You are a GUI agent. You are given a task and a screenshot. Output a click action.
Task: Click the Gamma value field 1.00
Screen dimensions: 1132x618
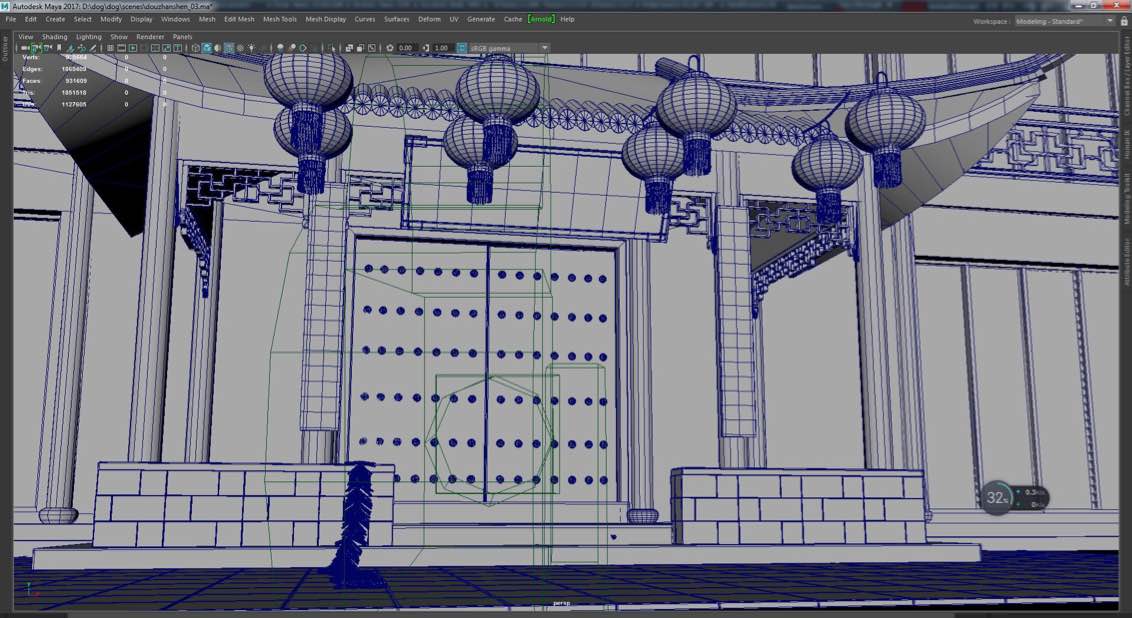coord(442,48)
